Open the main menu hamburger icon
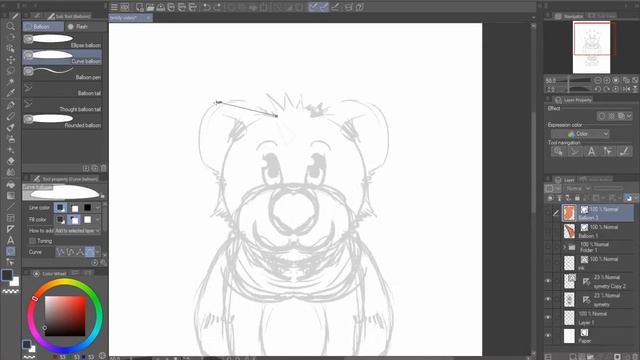640x360 pixels. tap(114, 7)
